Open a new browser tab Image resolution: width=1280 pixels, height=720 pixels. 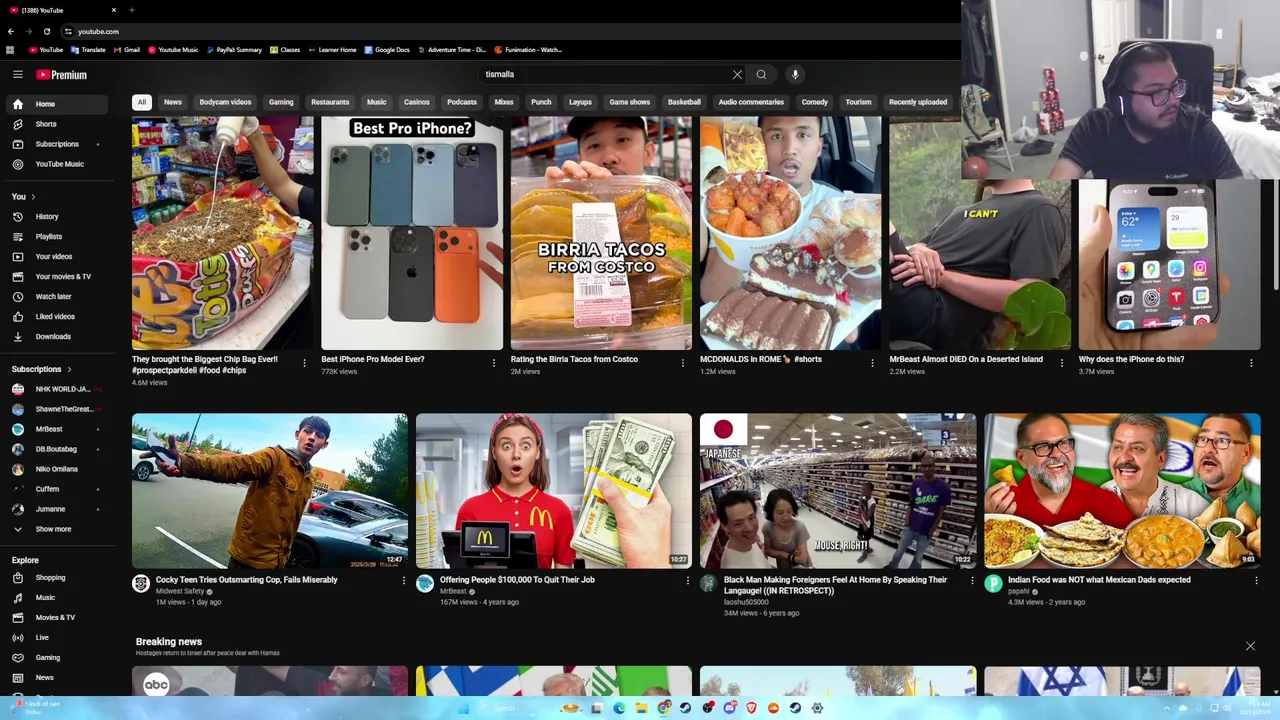(131, 10)
